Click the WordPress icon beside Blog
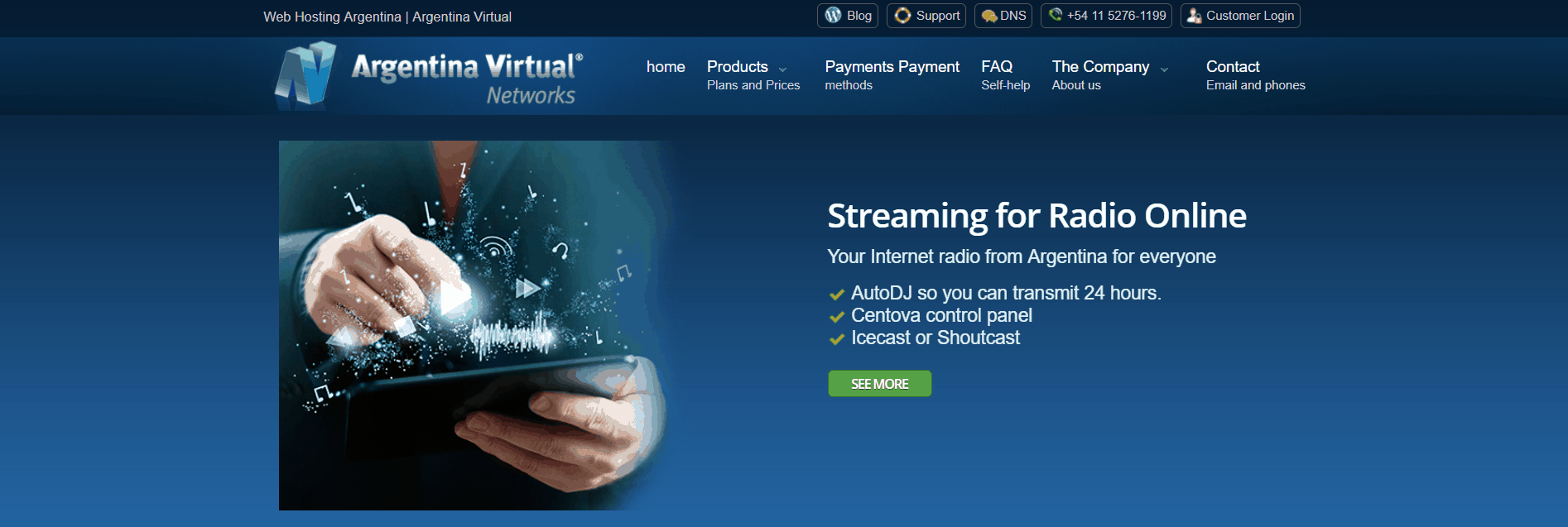The width and height of the screenshot is (1568, 527). [833, 15]
